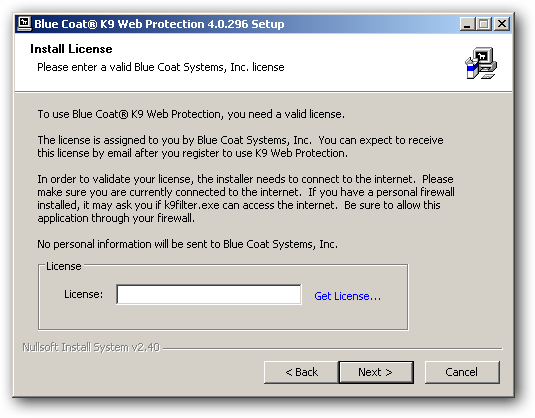Close the setup window with the X button
Viewport: 535px width, 418px height.
502,24
